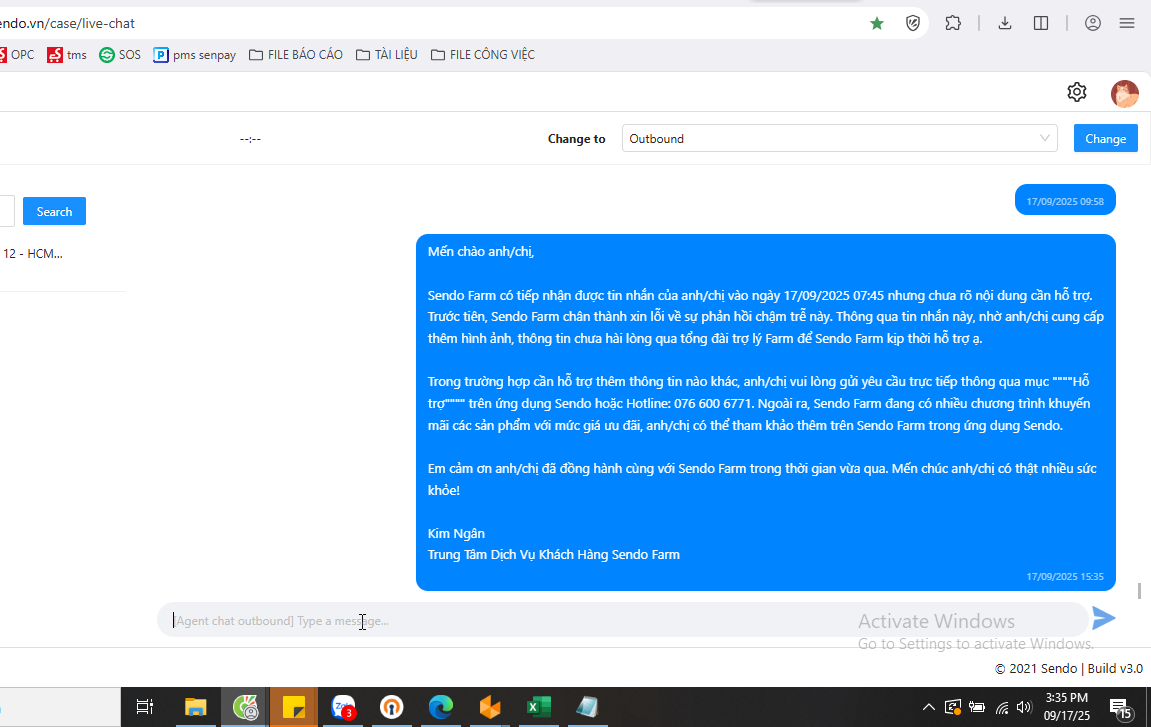
Task: Open the page settings gear icon
Action: [x=1076, y=92]
